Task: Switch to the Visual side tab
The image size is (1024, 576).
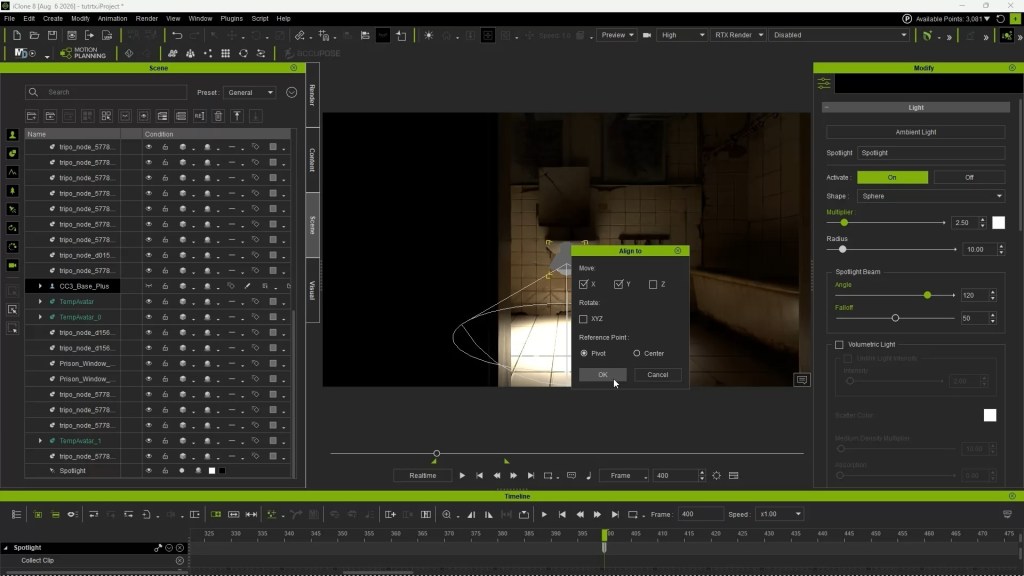Action: click(x=312, y=290)
